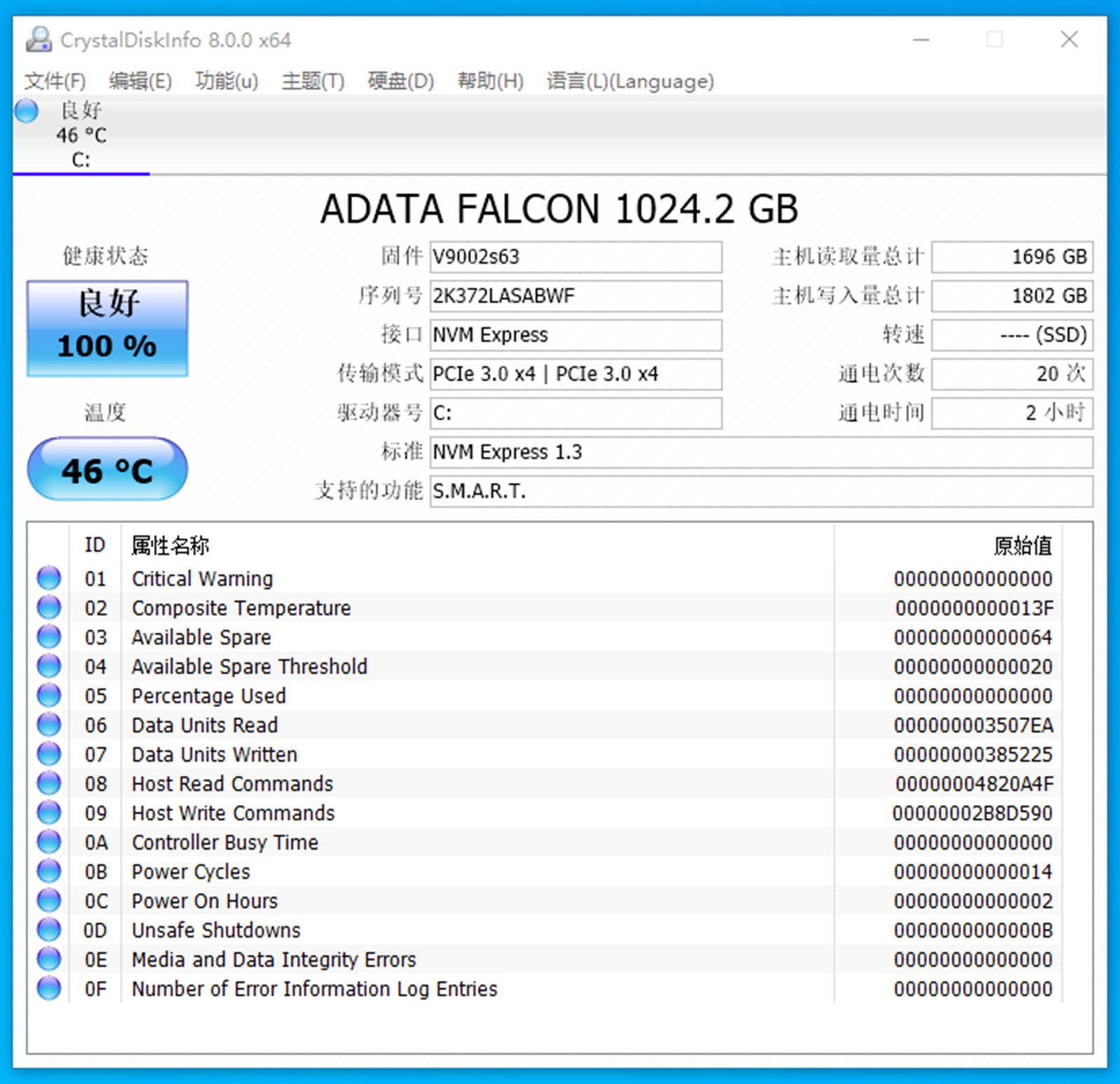Select the C: drive tab at top

(80, 136)
